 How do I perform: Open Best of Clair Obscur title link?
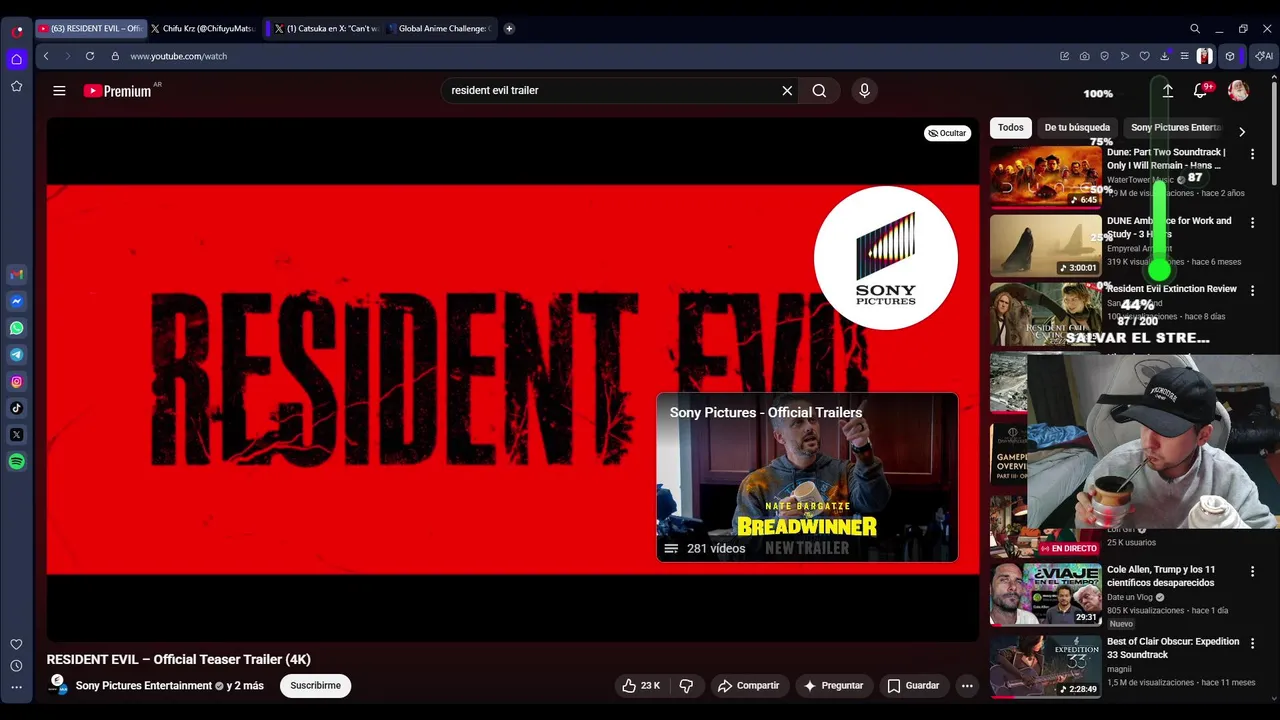[1173, 648]
